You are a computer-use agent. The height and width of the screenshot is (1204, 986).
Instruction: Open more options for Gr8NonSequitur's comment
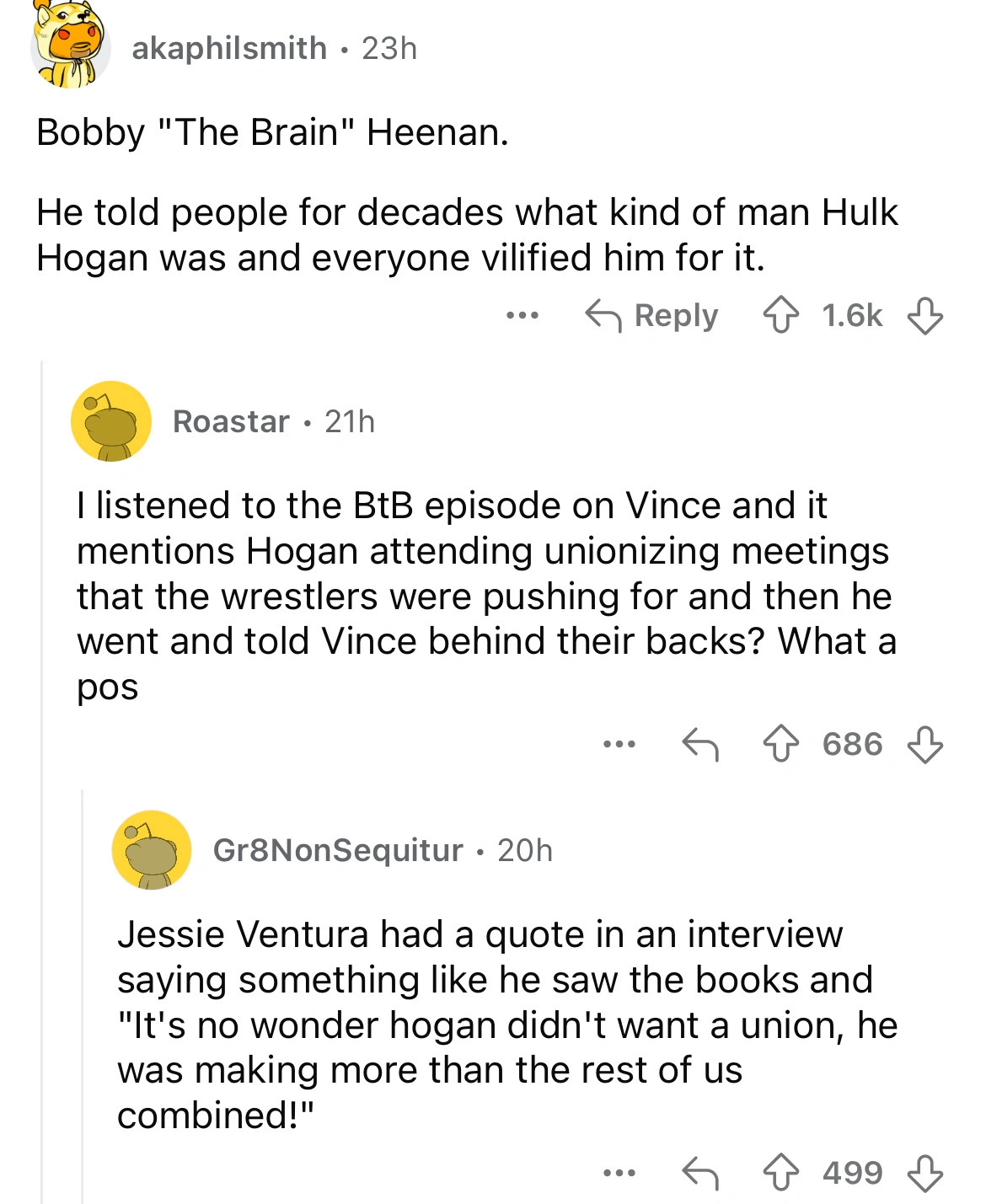tap(619, 1172)
